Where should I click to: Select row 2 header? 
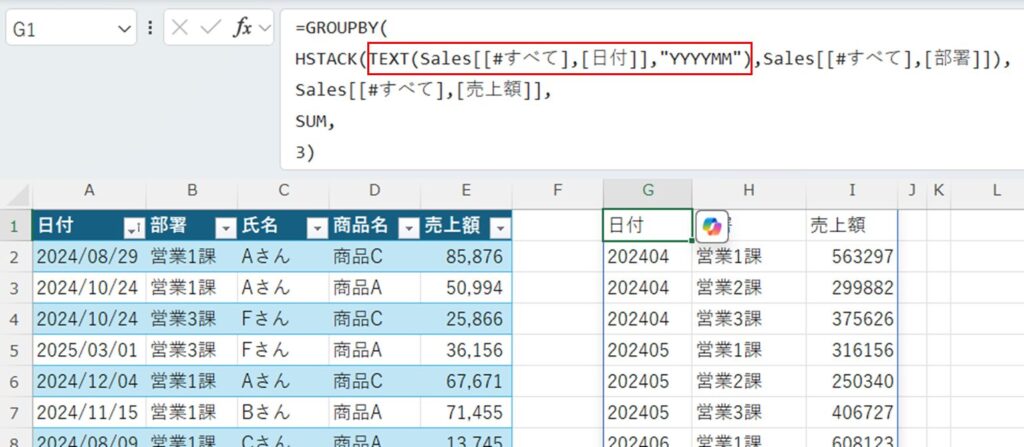point(16,257)
